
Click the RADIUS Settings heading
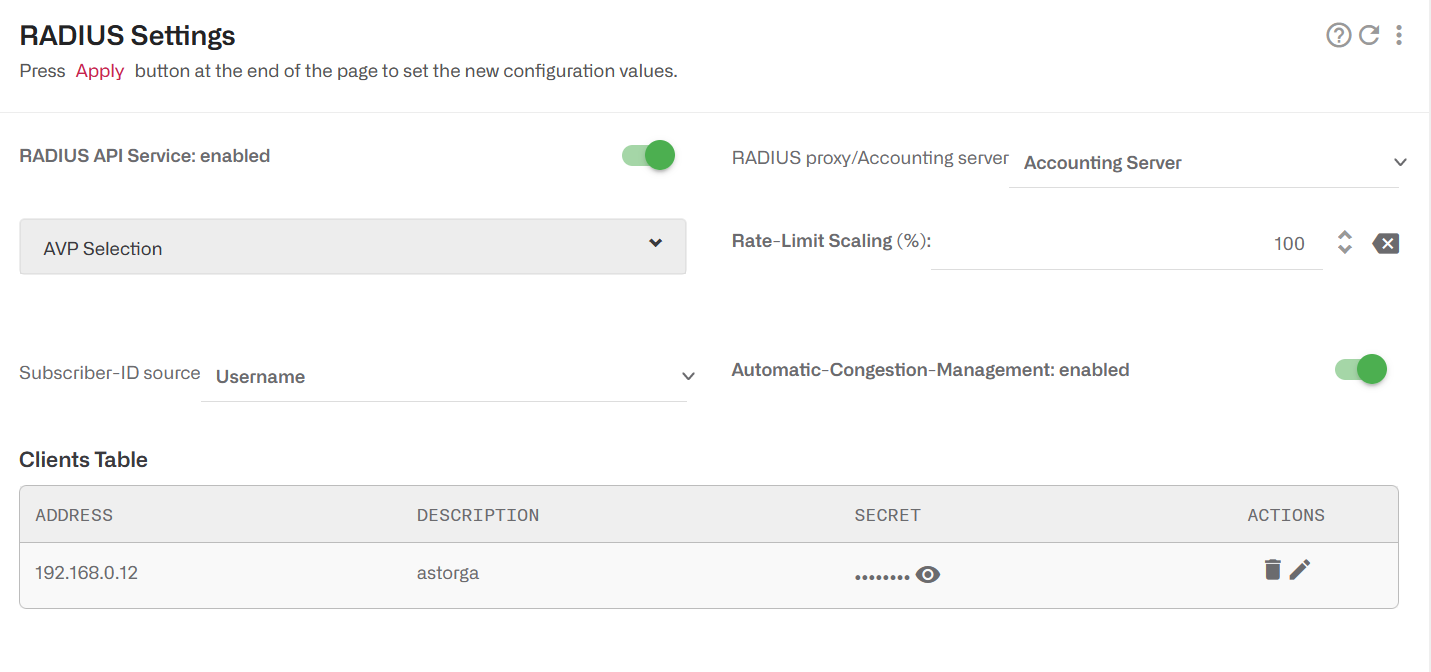127,35
